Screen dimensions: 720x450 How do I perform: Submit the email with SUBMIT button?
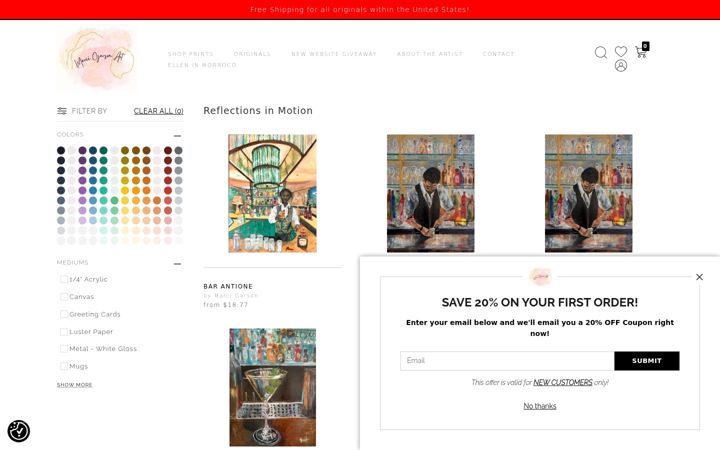coord(647,361)
